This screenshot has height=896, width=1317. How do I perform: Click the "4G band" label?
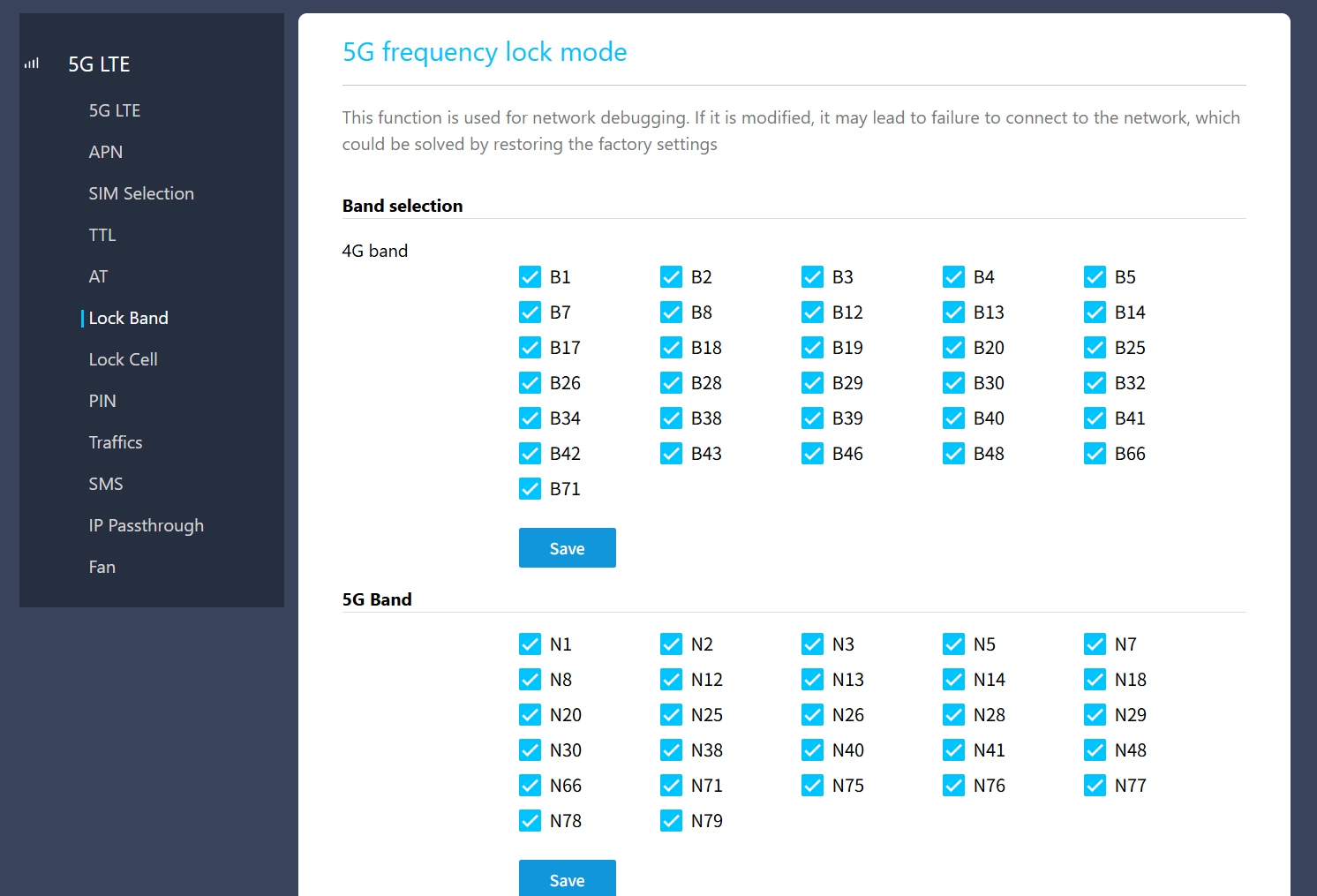point(375,251)
